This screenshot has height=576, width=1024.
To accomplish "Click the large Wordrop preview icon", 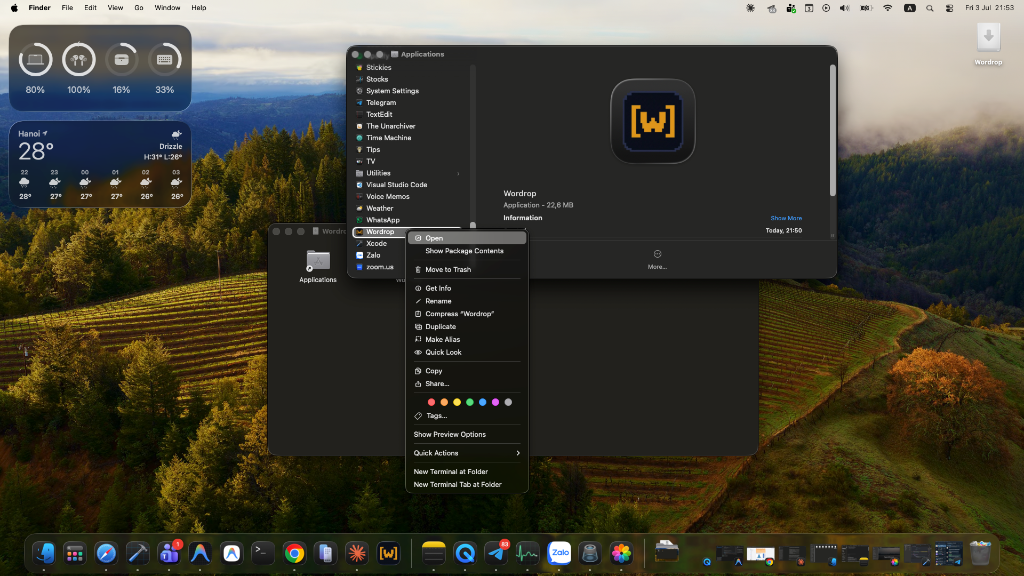I will click(x=652, y=121).
